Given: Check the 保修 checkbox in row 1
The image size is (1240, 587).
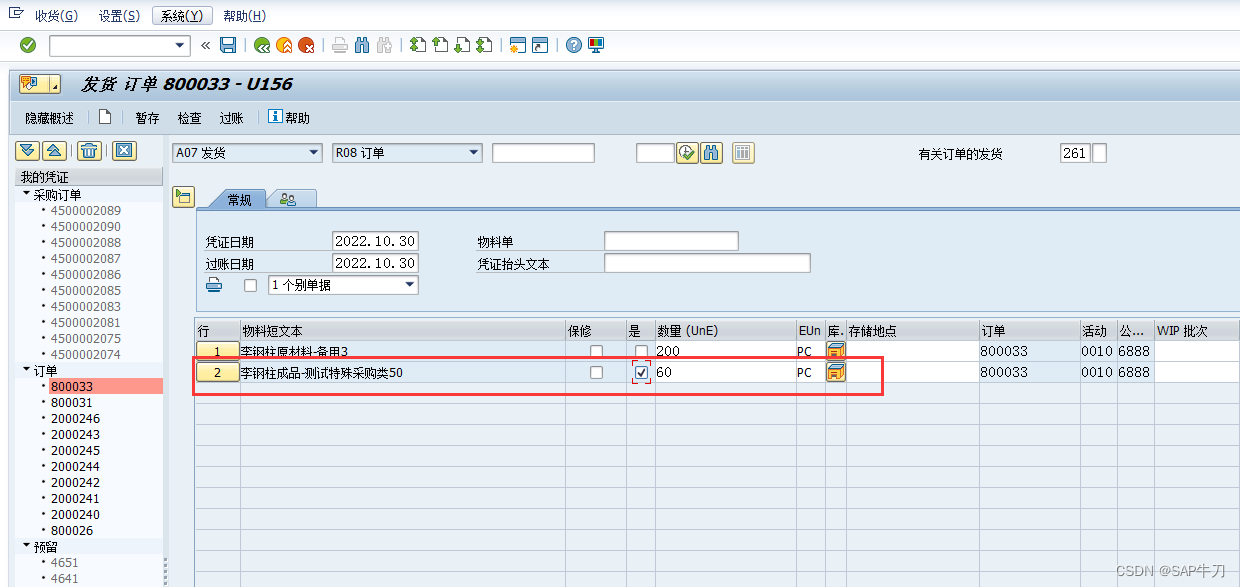Looking at the screenshot, I should (x=597, y=351).
